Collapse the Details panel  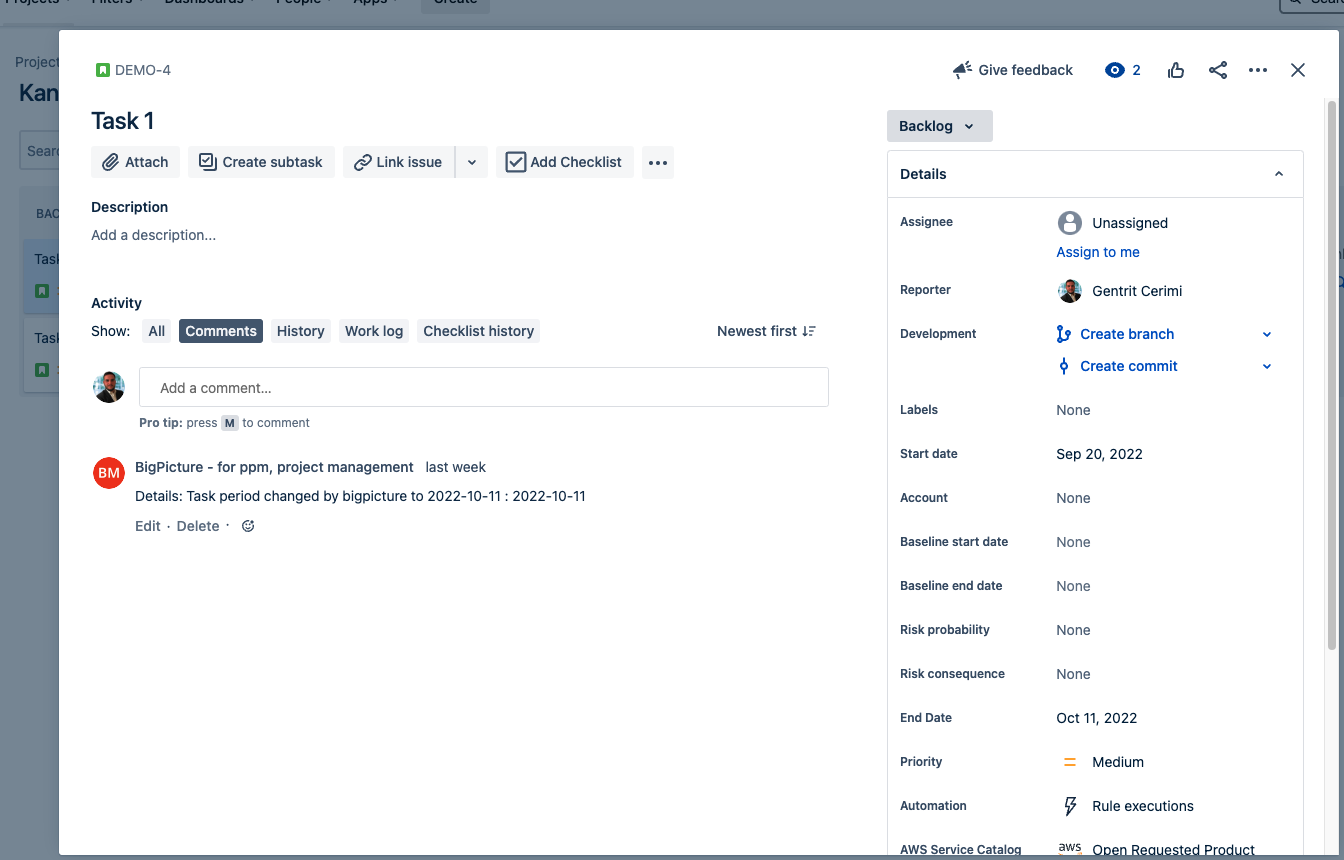click(1278, 173)
